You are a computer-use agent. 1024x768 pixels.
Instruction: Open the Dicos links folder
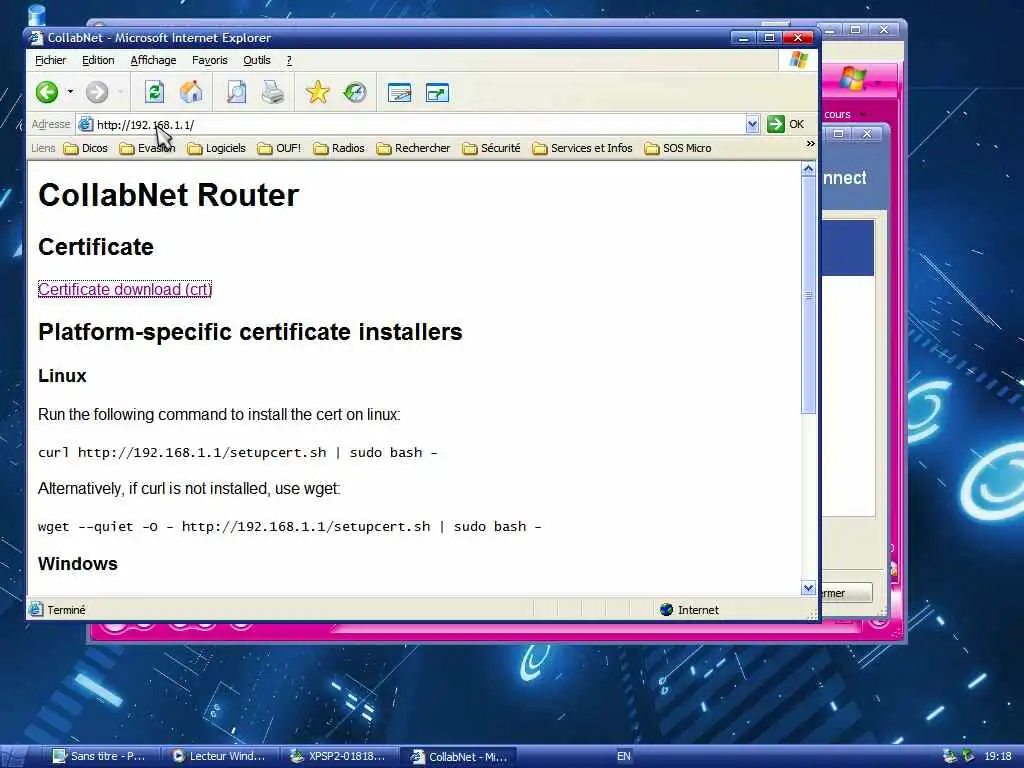[86, 148]
